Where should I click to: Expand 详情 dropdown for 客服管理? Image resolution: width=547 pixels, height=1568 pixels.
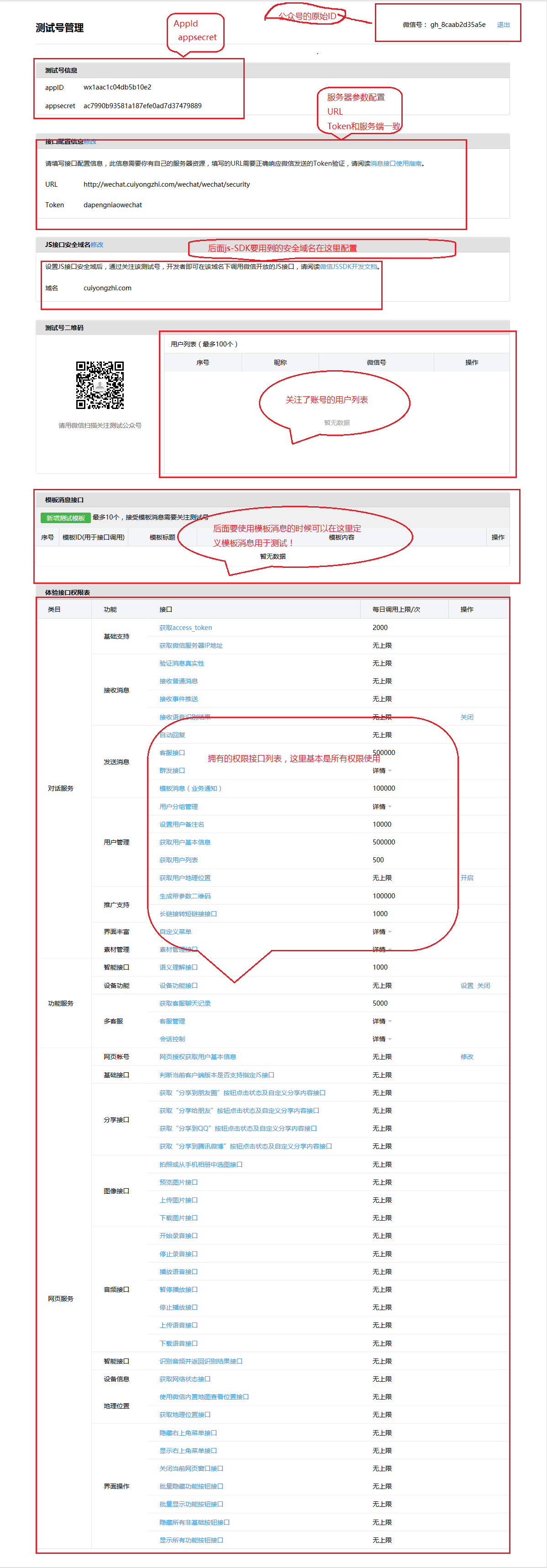[x=381, y=1022]
